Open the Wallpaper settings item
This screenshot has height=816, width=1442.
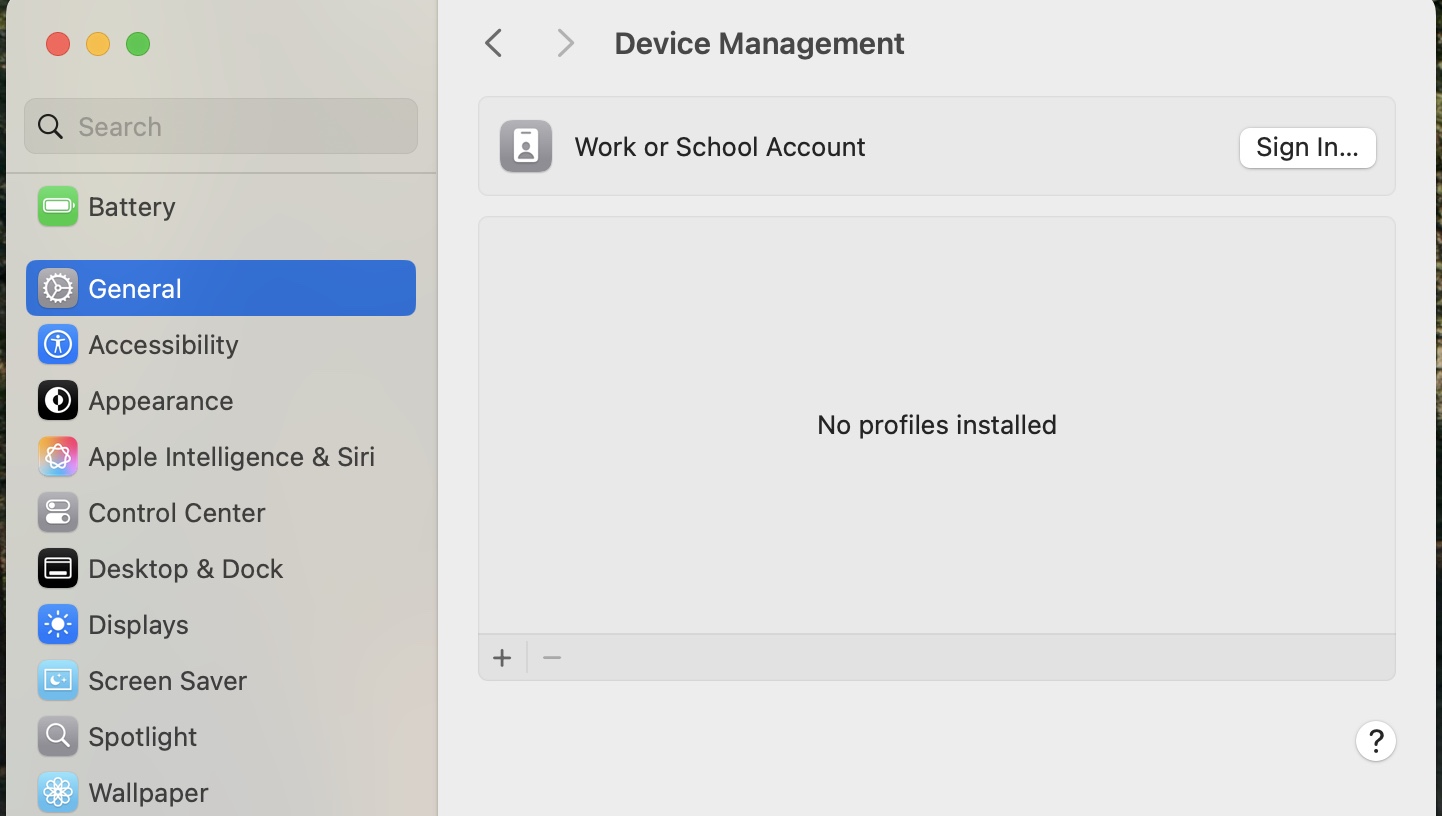(221, 792)
